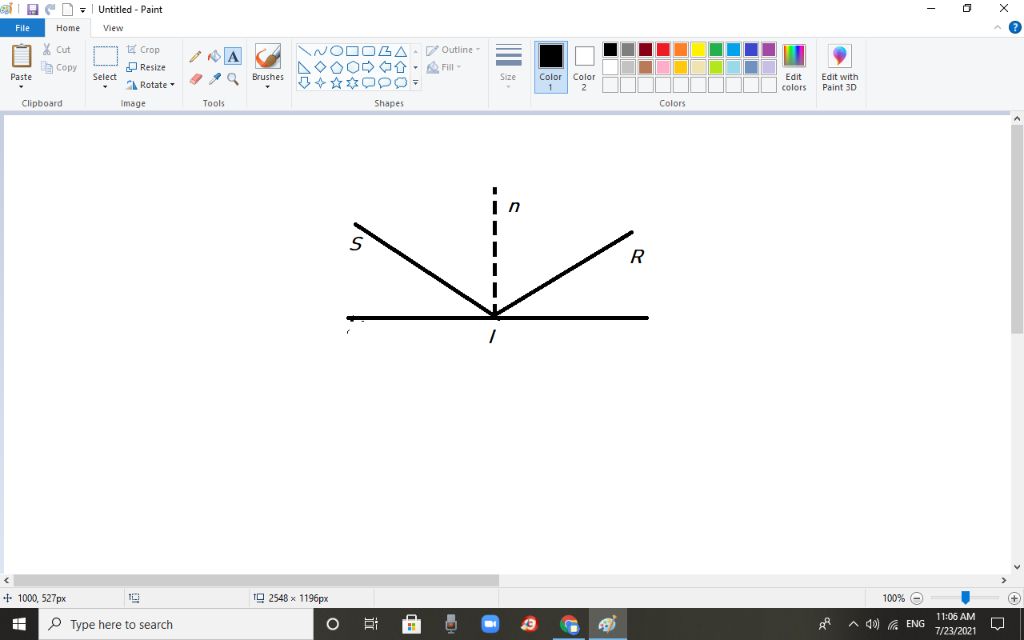Select the Text tool
Viewport: 1024px width, 640px height.
[x=233, y=57]
